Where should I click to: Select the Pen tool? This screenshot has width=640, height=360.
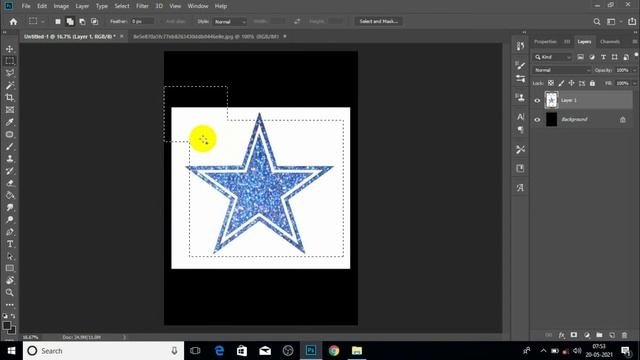[x=10, y=232]
